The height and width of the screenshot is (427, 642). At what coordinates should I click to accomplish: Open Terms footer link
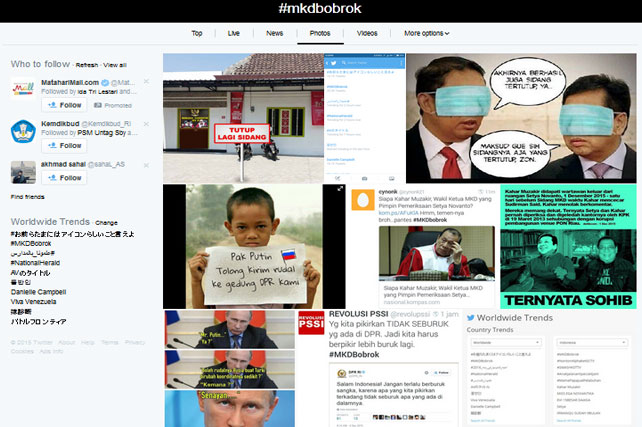(110, 342)
